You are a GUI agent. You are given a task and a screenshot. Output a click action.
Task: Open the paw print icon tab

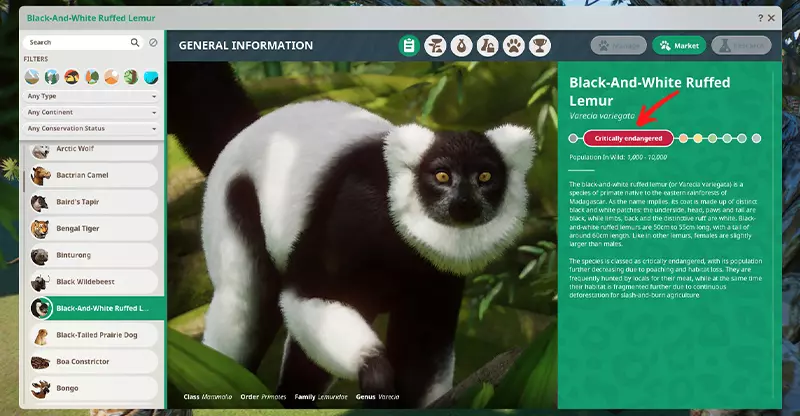coord(513,46)
